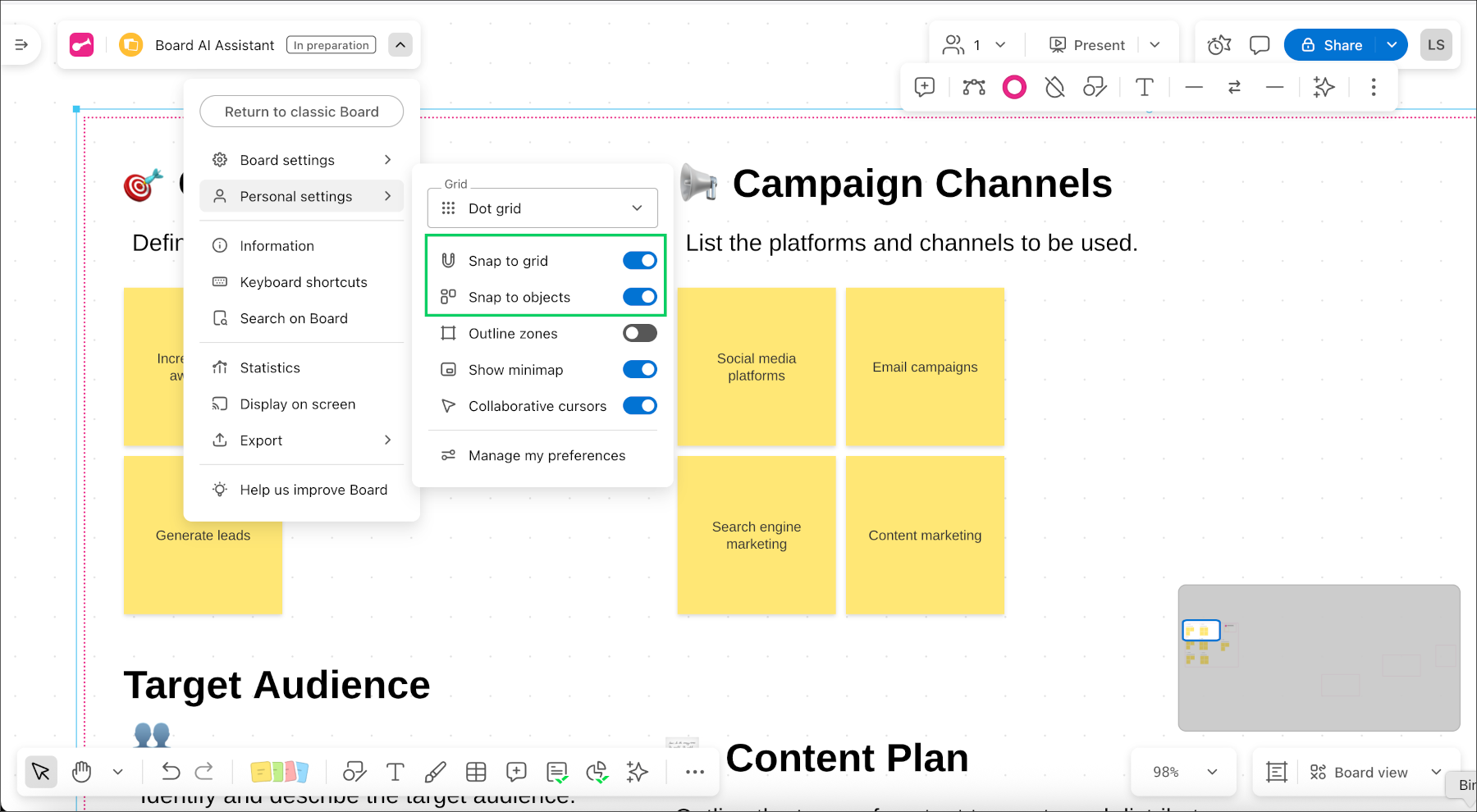This screenshot has width=1477, height=812.
Task: Enable the Outline zones toggle
Action: pyautogui.click(x=639, y=333)
